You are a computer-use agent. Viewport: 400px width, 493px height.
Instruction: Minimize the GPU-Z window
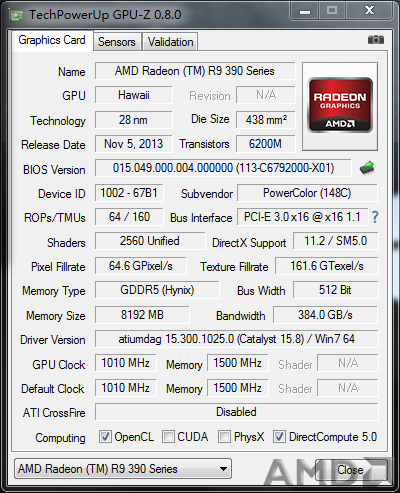pyautogui.click(x=305, y=11)
